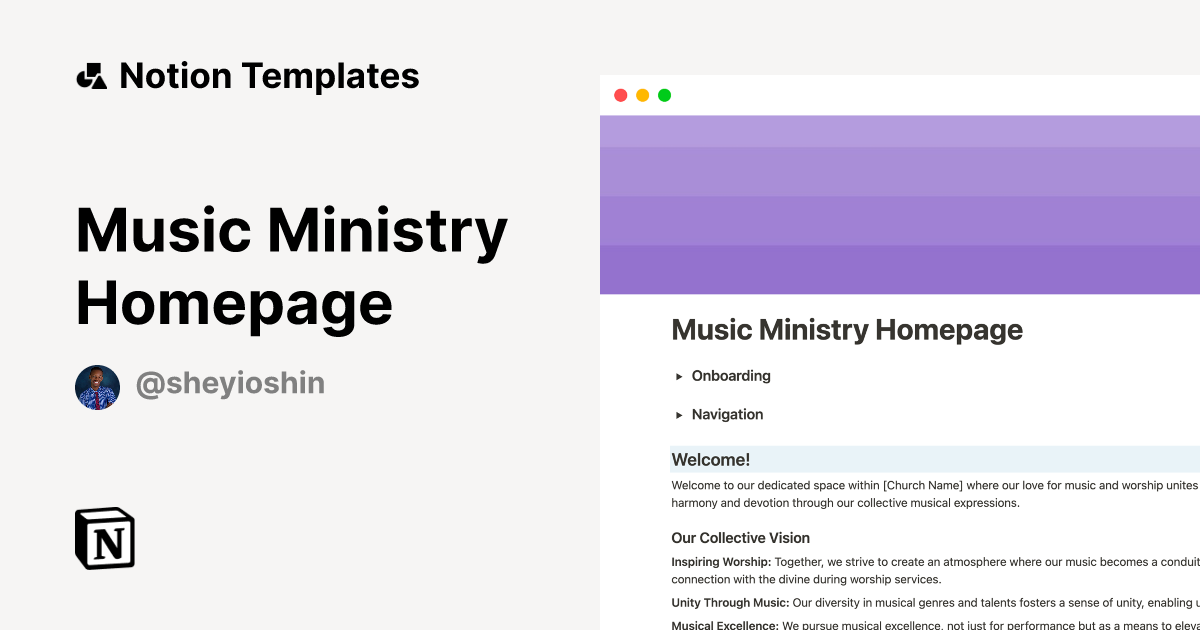Click the yellow traffic light in the preview window
Screen dimensions: 1200x630
coord(643,95)
